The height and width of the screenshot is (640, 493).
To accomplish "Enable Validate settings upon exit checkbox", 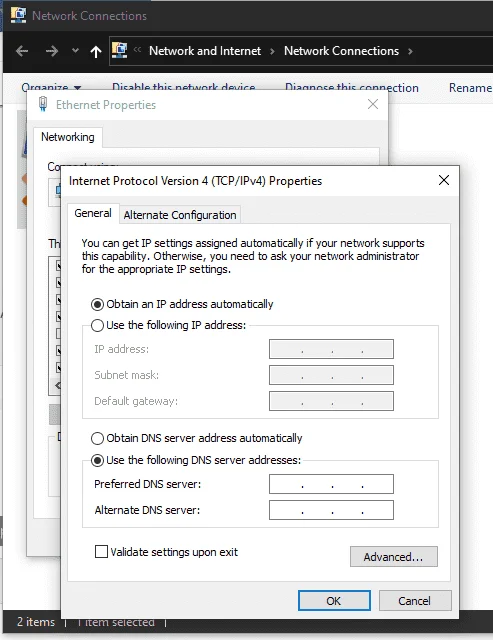I will coord(101,552).
